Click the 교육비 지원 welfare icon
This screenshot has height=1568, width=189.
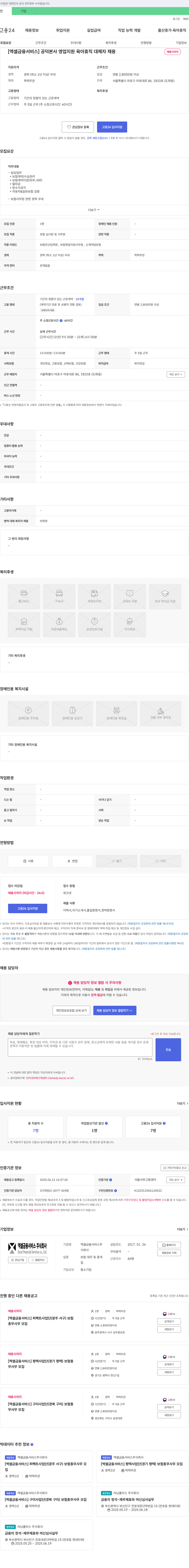click(129, 597)
